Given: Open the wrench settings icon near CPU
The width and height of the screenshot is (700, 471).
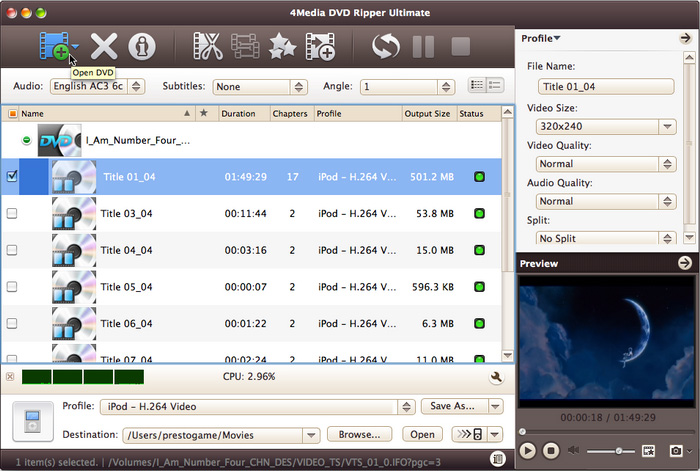Looking at the screenshot, I should click(496, 377).
